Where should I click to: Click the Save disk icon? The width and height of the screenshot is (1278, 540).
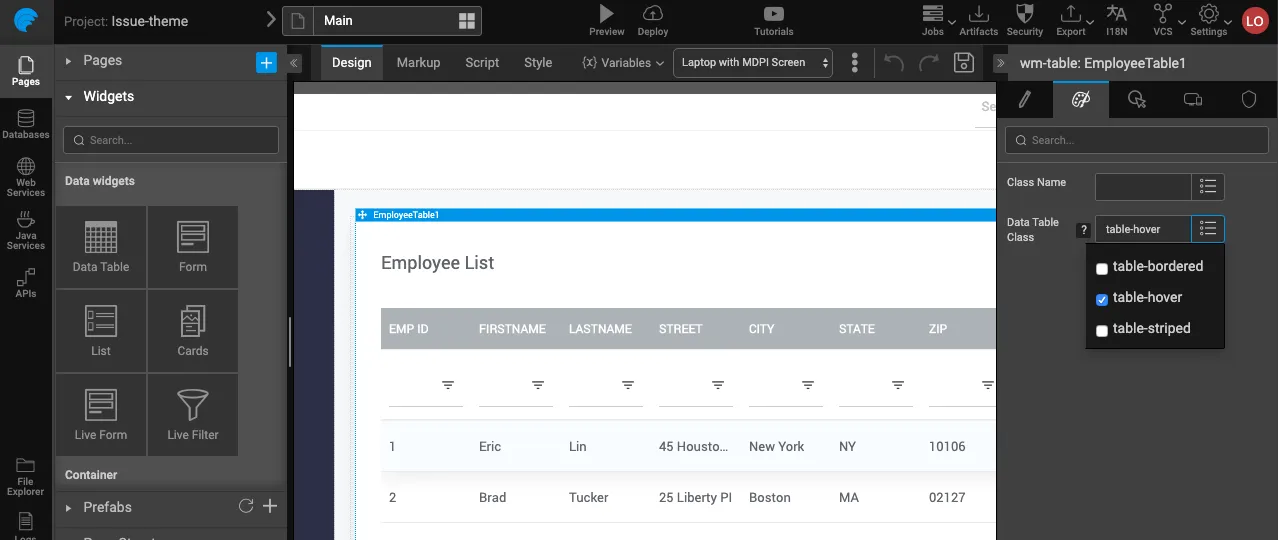963,63
